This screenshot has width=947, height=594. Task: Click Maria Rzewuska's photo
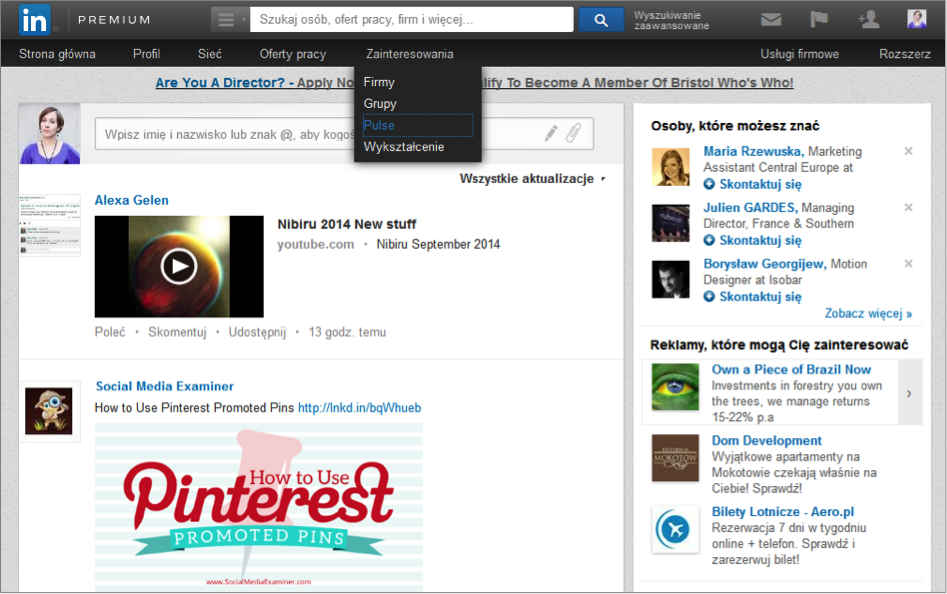(x=670, y=167)
